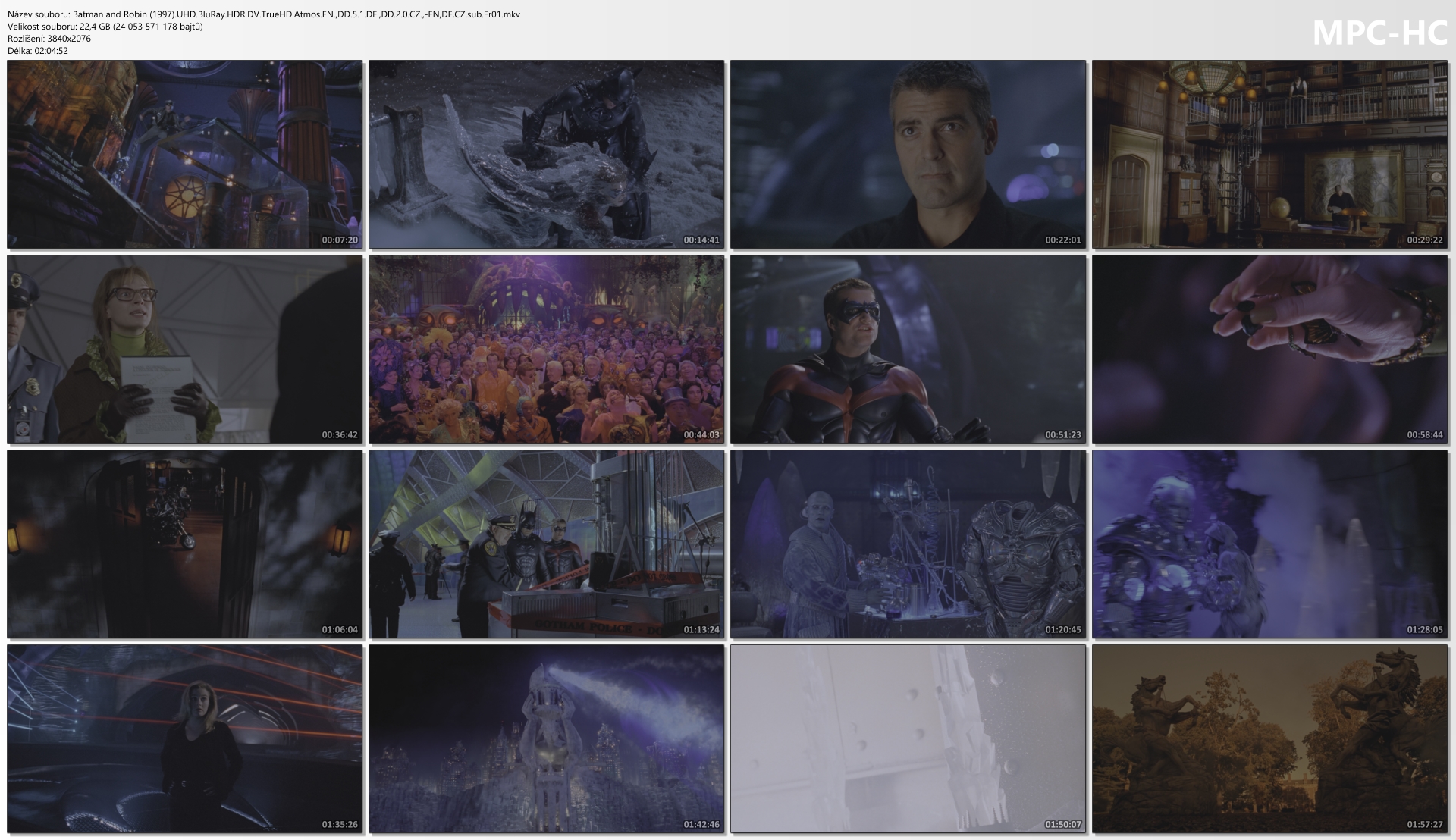Open the horse statues thumbnail at 01:57:27
Screen dimensions: 1456x840
pos(1269,739)
